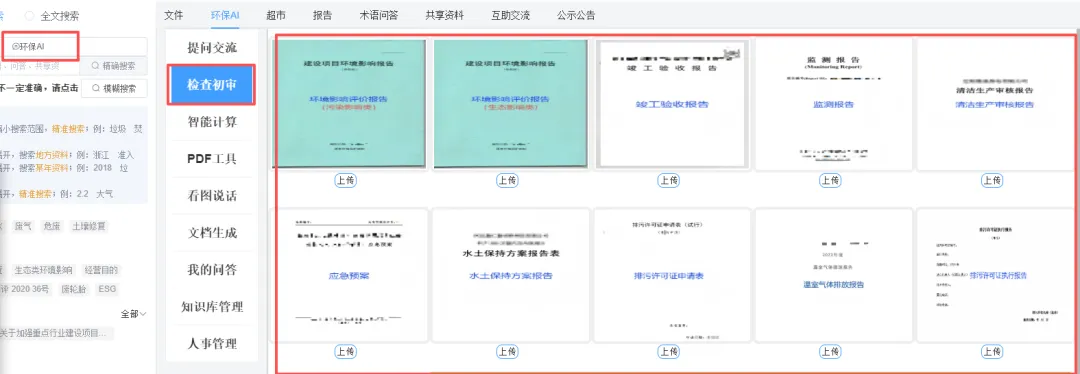Click 上传 under 应急预案
Image resolution: width=1080 pixels, height=374 pixels.
346,352
